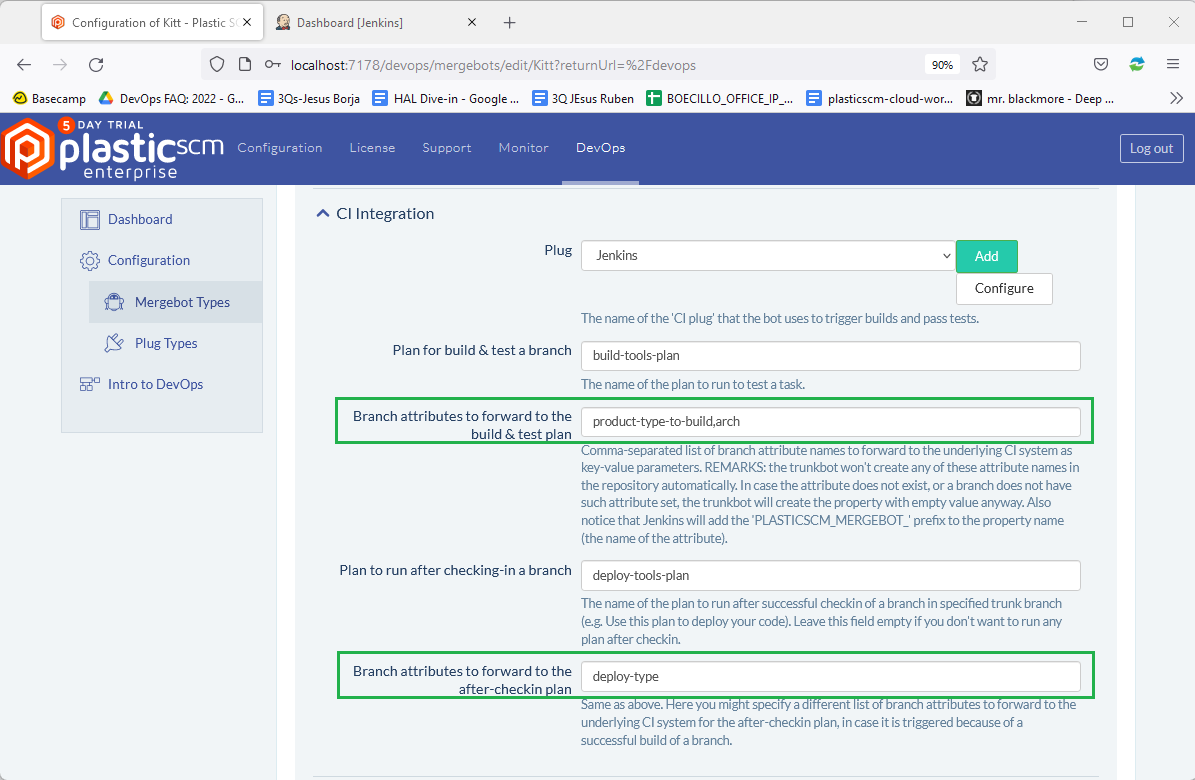Click the deploy-type attributes field
1195x780 pixels.
click(830, 676)
